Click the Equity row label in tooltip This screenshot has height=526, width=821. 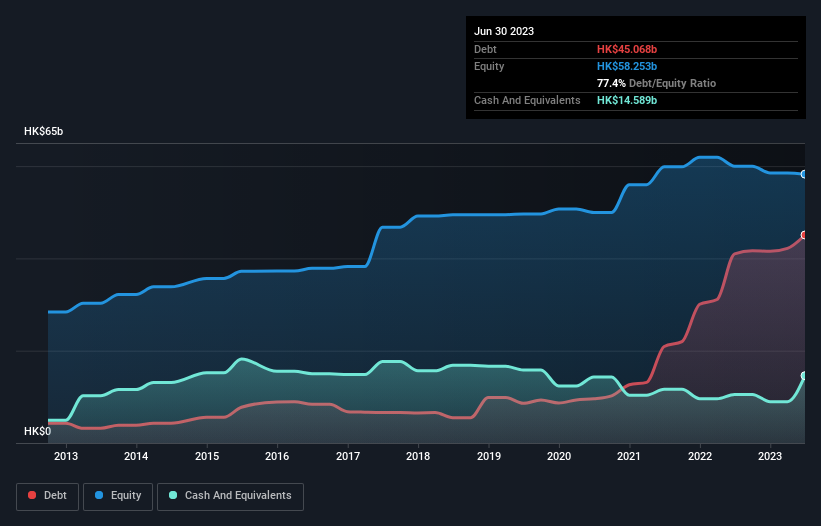489,66
